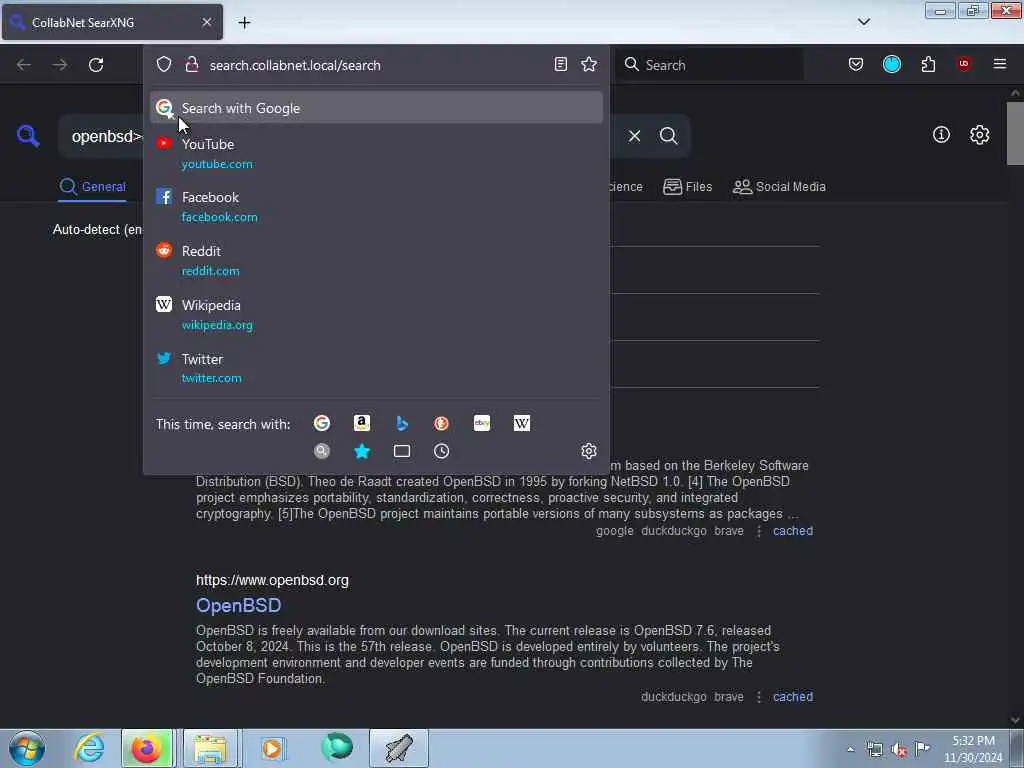This screenshot has width=1024, height=768.
Task: Expand options for openbsd.org result (three dots)
Action: (759, 697)
